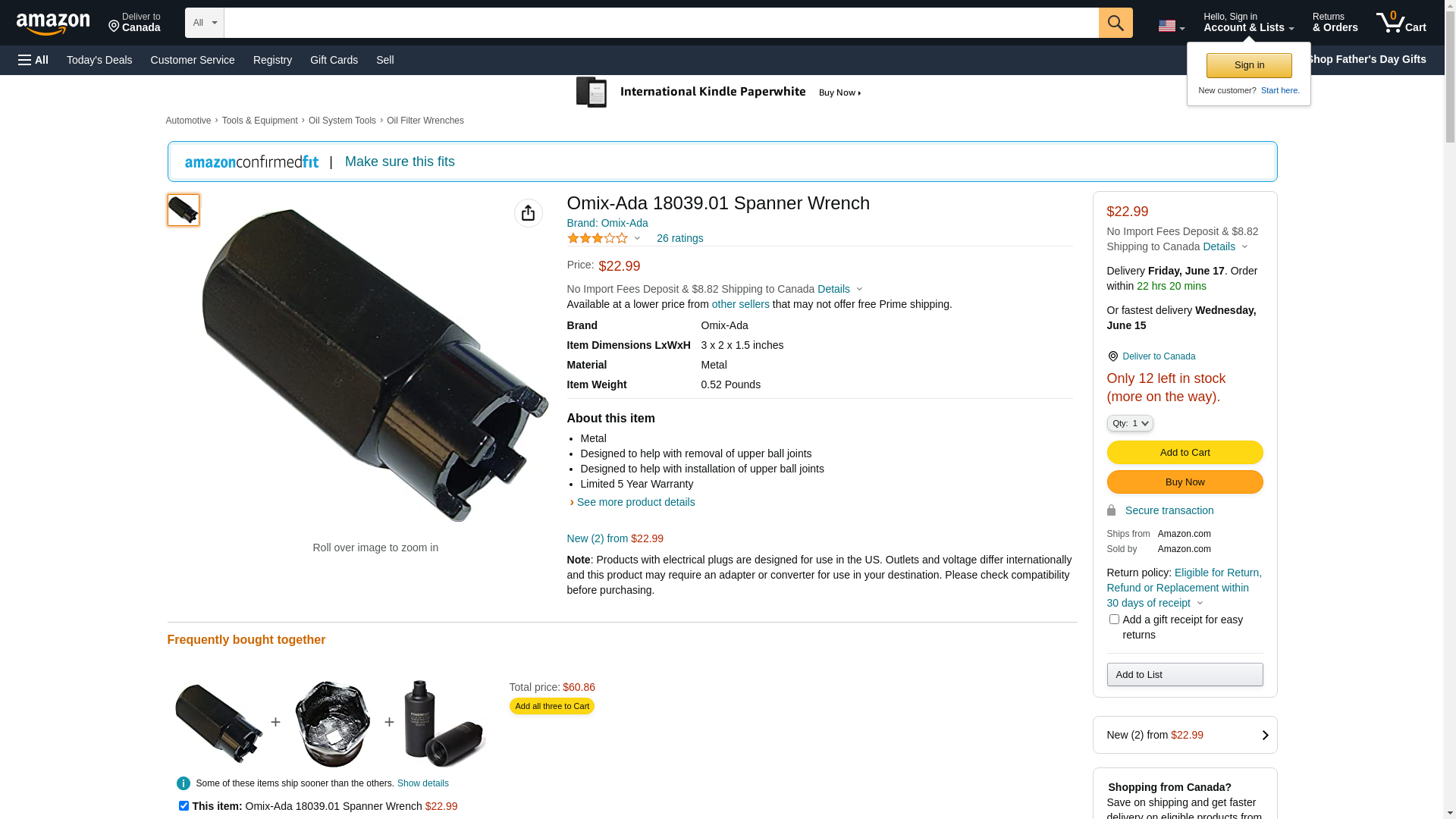The height and width of the screenshot is (819, 1456).
Task: Click the Deliver to Canada location pin
Action: pos(1112,356)
